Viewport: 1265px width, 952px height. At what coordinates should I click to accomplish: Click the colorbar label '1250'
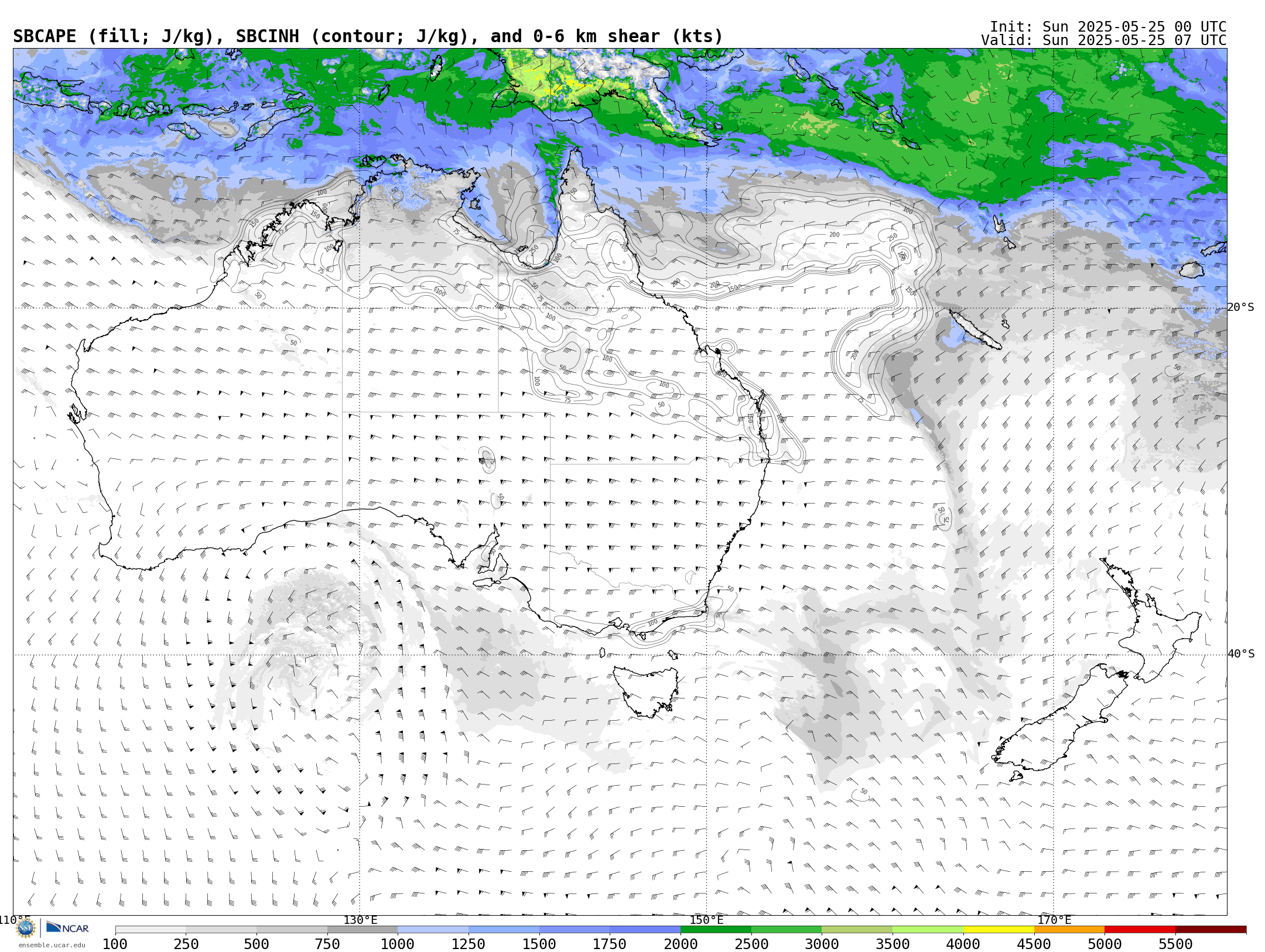coord(469,944)
